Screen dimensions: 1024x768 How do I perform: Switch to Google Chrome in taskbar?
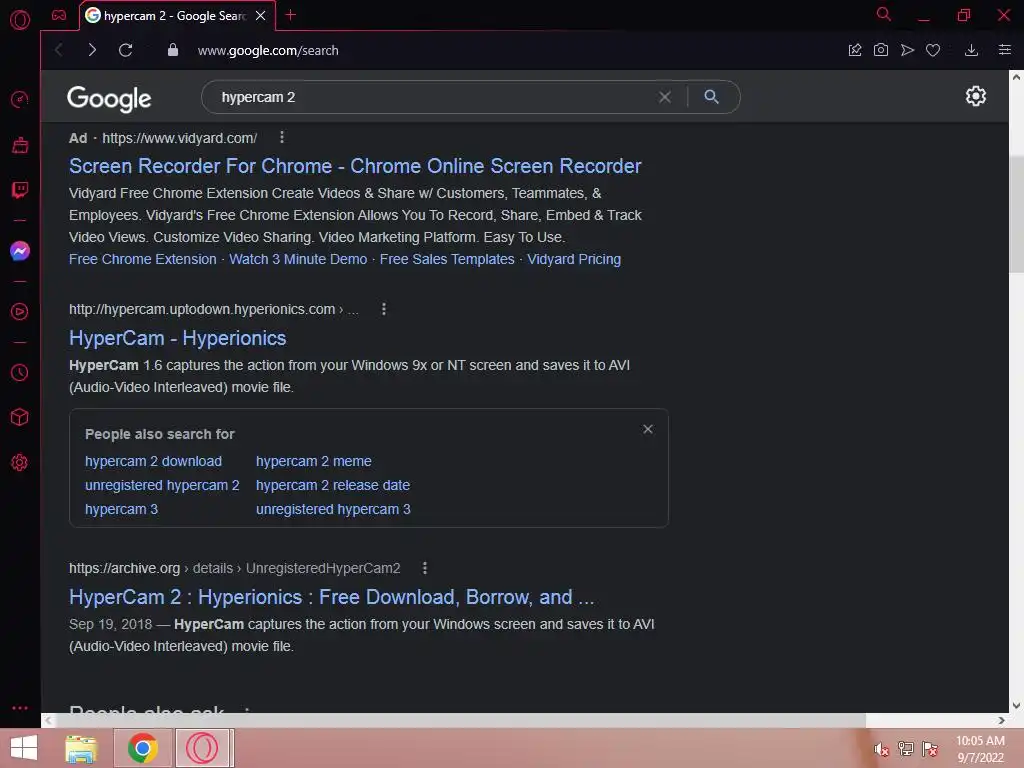pyautogui.click(x=142, y=748)
